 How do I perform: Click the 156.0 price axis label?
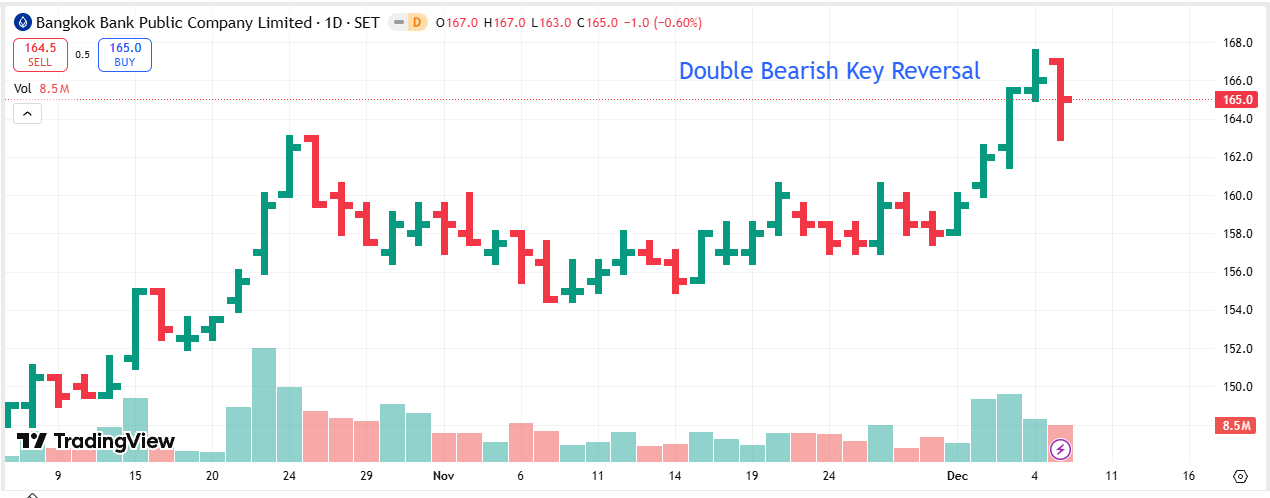[x=1238, y=272]
